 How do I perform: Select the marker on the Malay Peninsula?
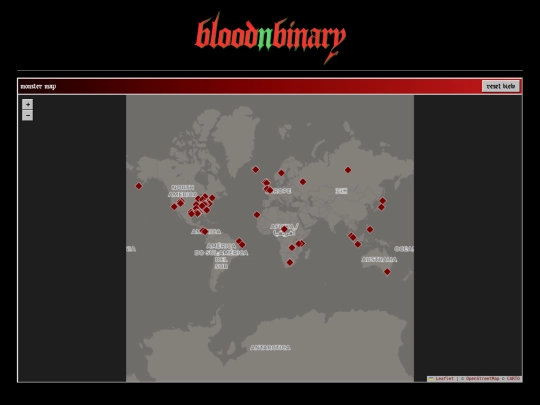click(352, 237)
